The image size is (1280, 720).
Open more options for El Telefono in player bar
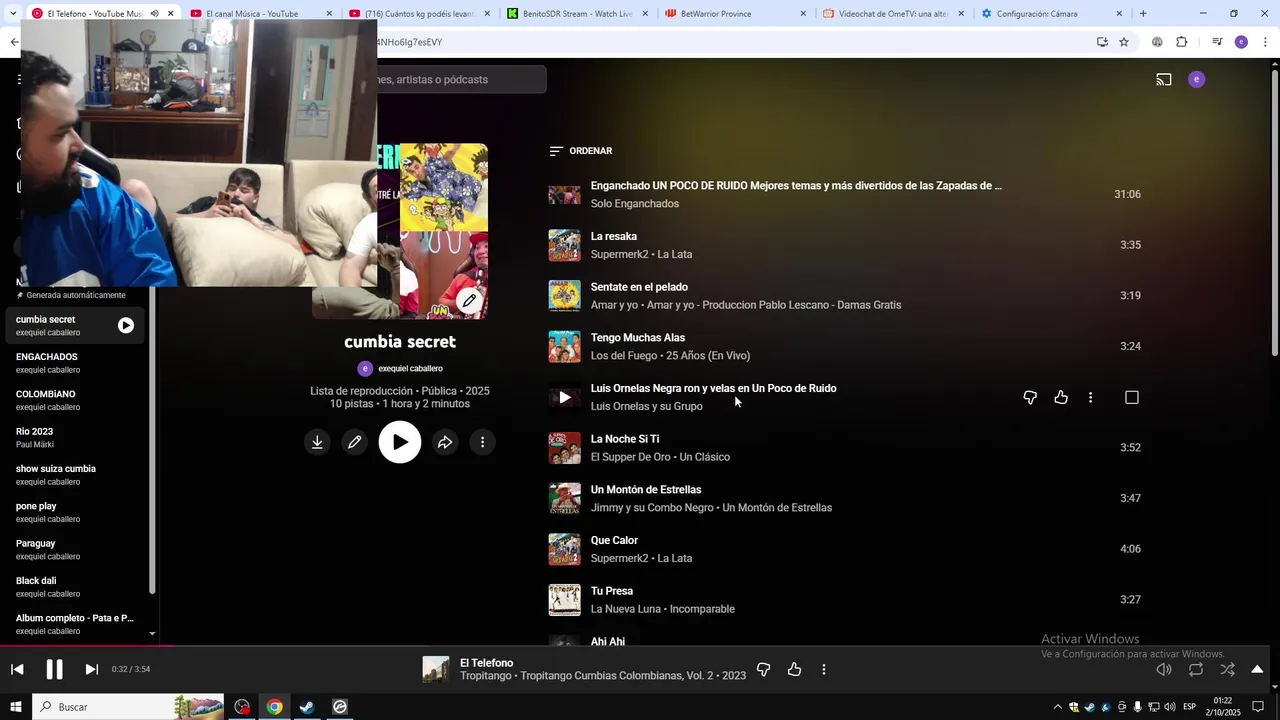point(824,669)
